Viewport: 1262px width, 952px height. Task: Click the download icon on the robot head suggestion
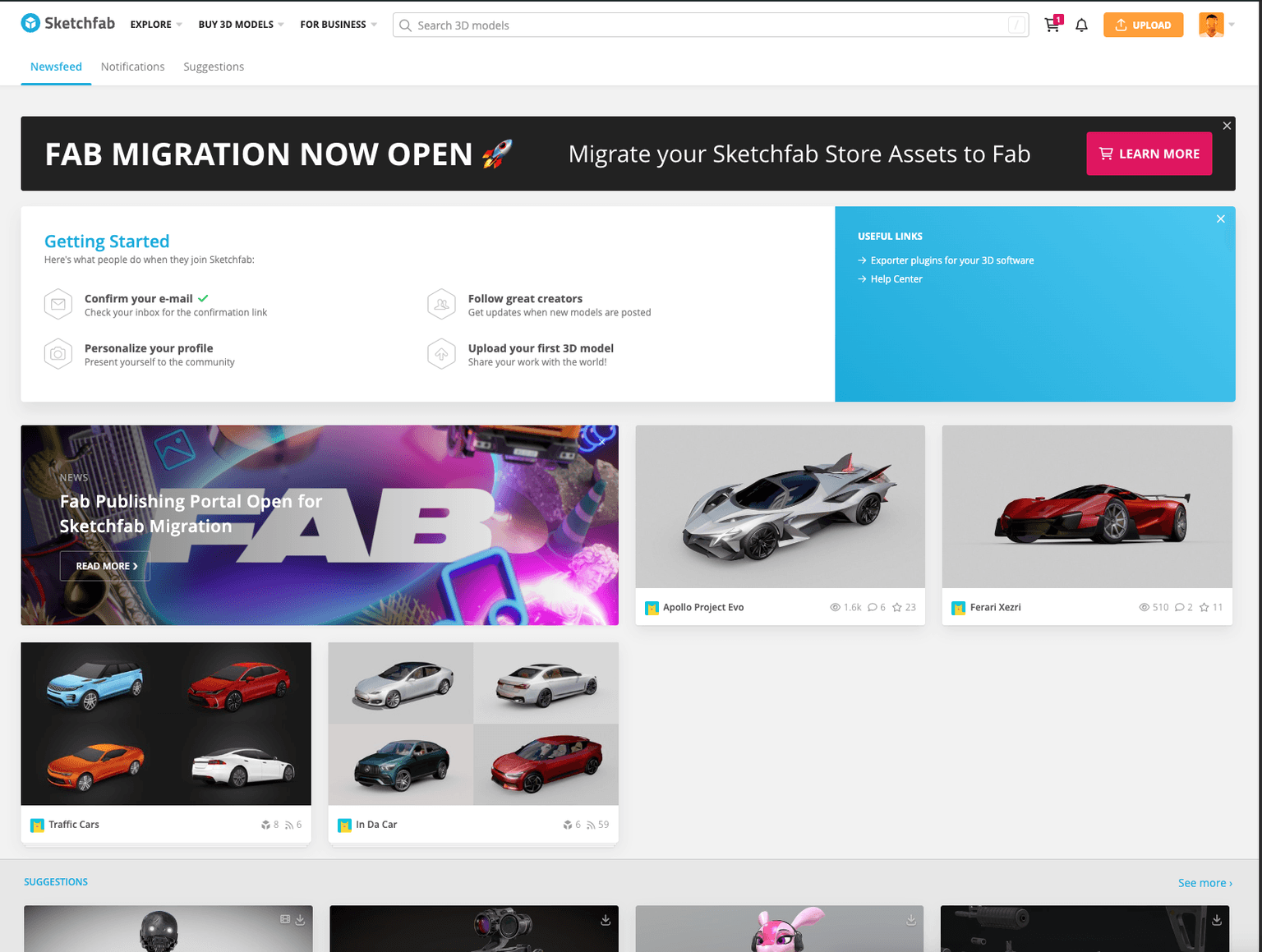coord(299,921)
